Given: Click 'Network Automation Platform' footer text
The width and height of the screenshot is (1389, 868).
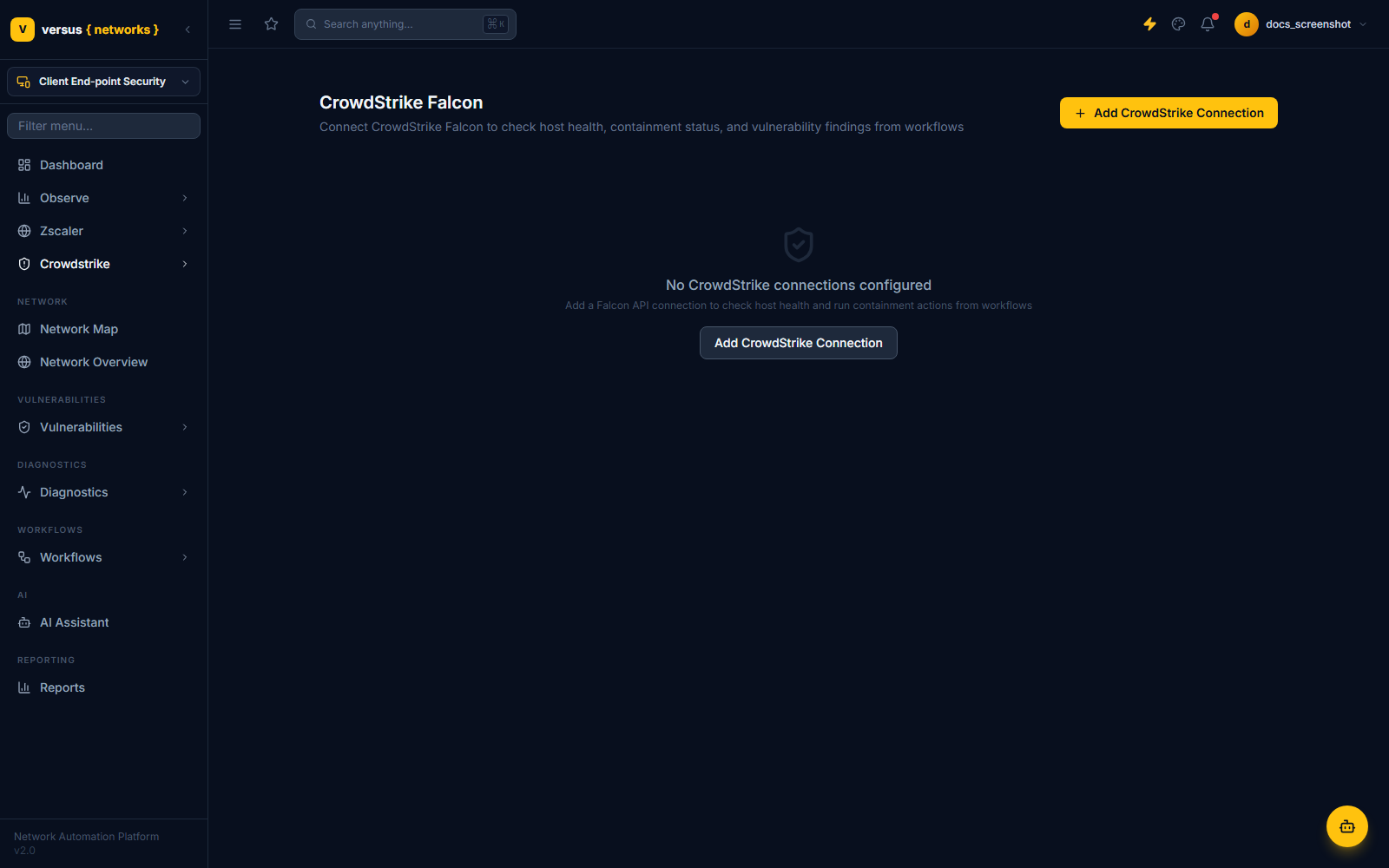Looking at the screenshot, I should 87,837.
